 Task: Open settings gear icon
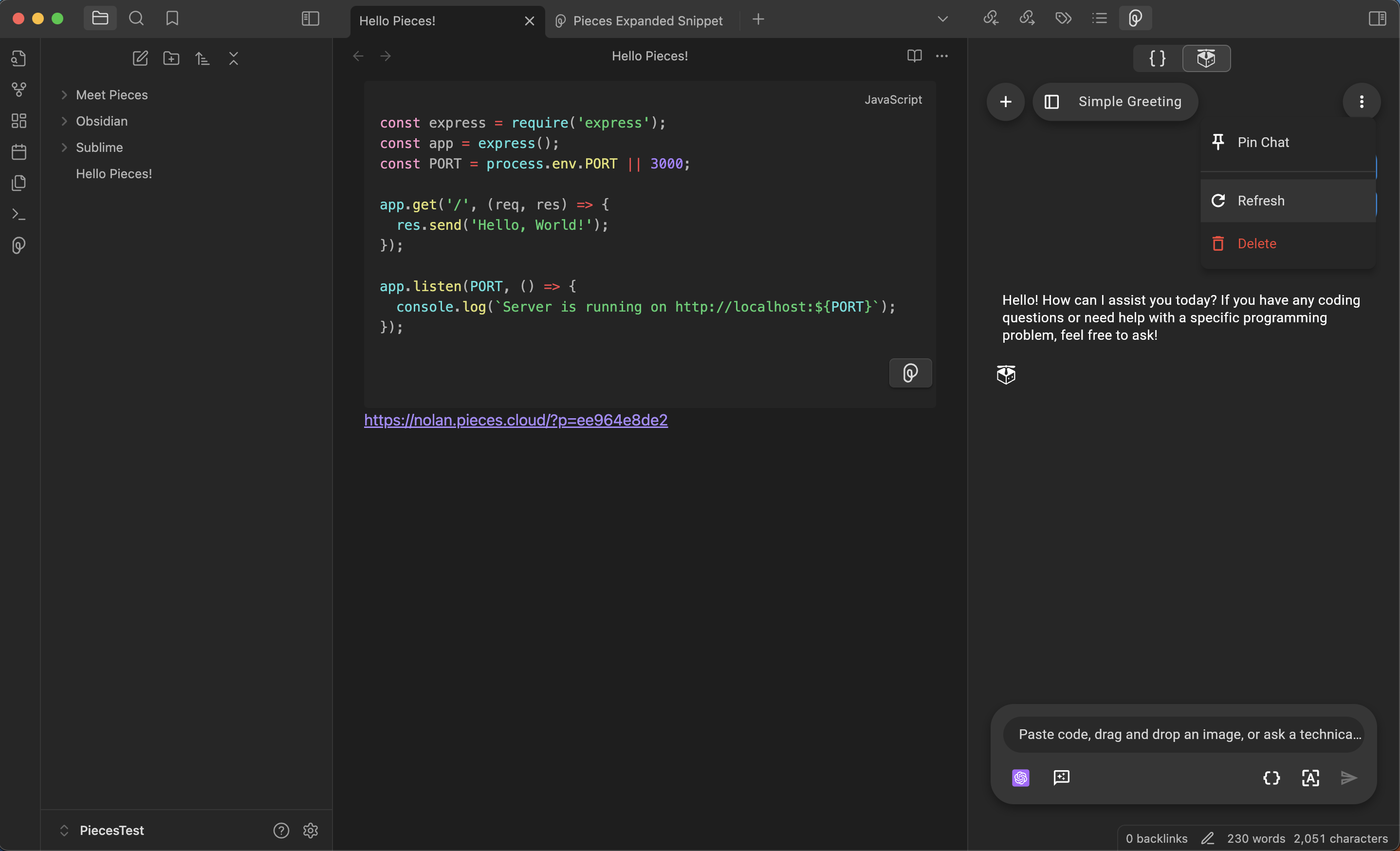pos(310,831)
